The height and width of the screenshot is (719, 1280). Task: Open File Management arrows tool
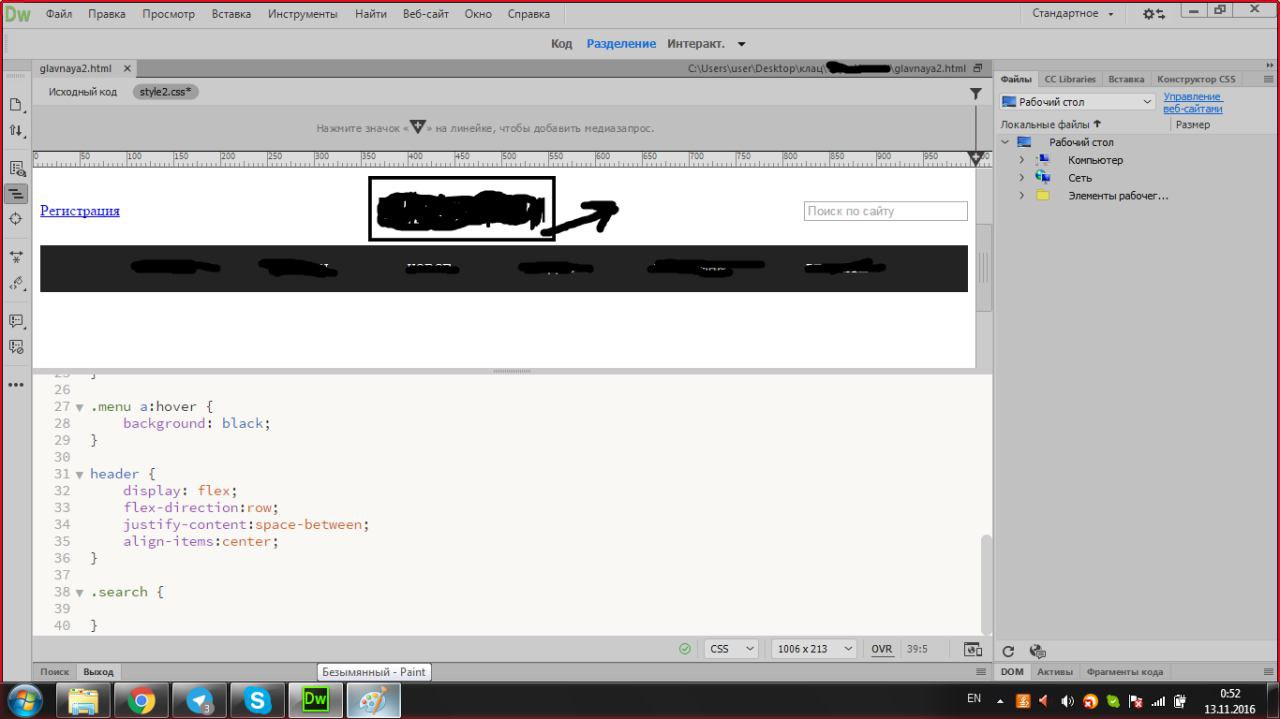click(16, 131)
